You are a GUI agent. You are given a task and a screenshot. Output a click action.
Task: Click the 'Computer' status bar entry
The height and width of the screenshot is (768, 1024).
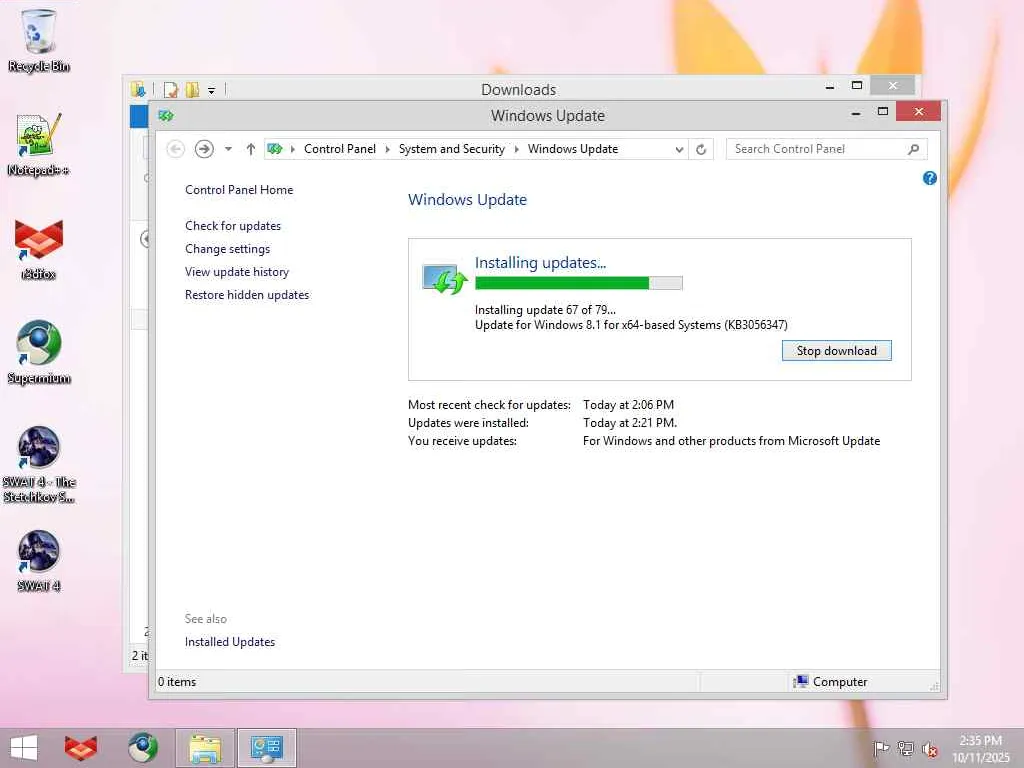[830, 682]
